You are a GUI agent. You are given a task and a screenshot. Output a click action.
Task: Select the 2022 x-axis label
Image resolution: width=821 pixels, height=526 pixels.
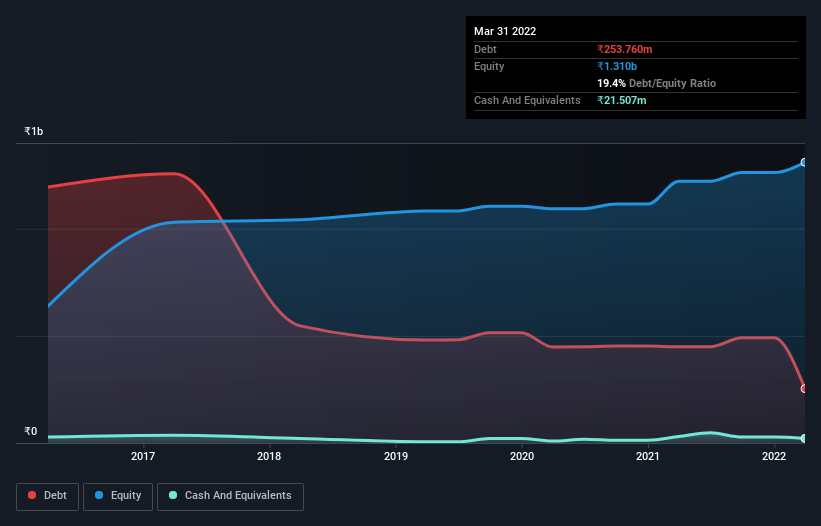(x=774, y=456)
